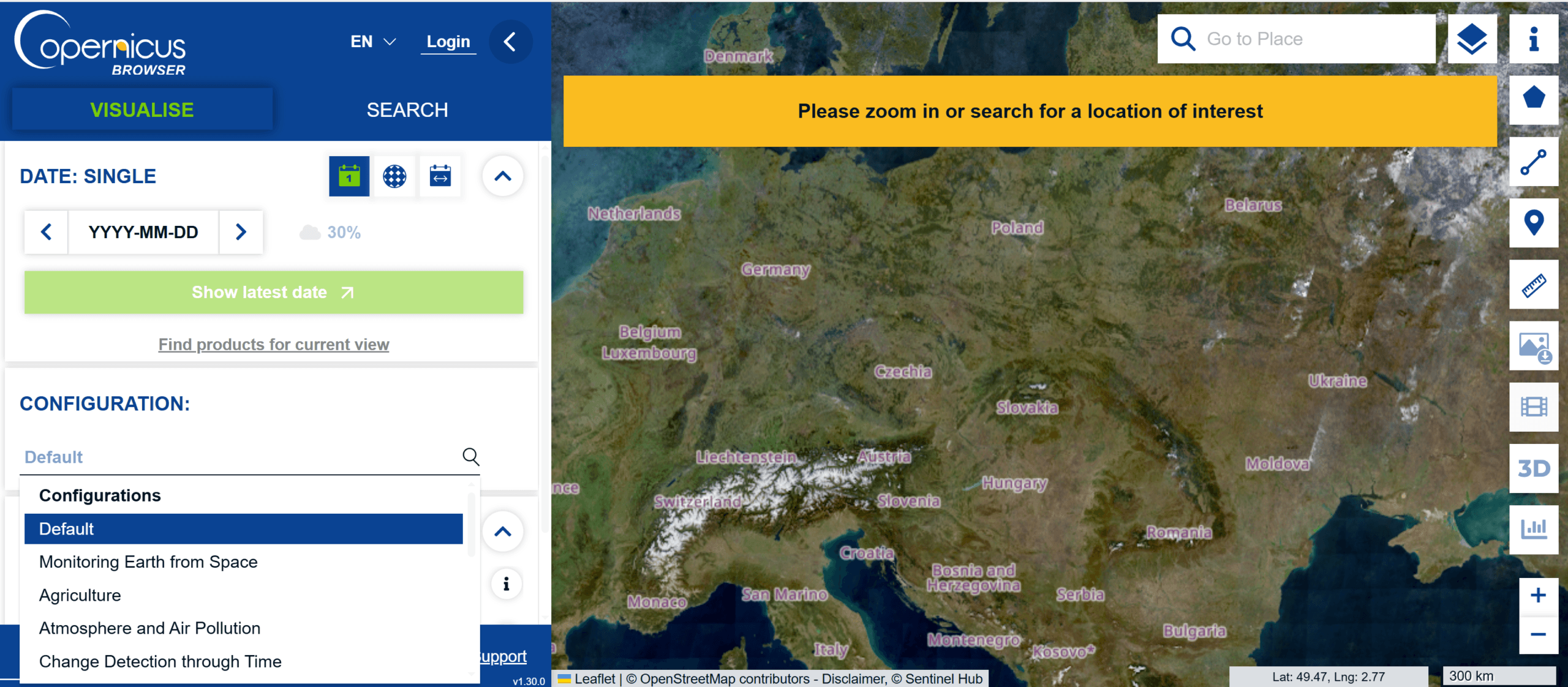
Task: Choose Agriculture from configurations list
Action: 80,595
